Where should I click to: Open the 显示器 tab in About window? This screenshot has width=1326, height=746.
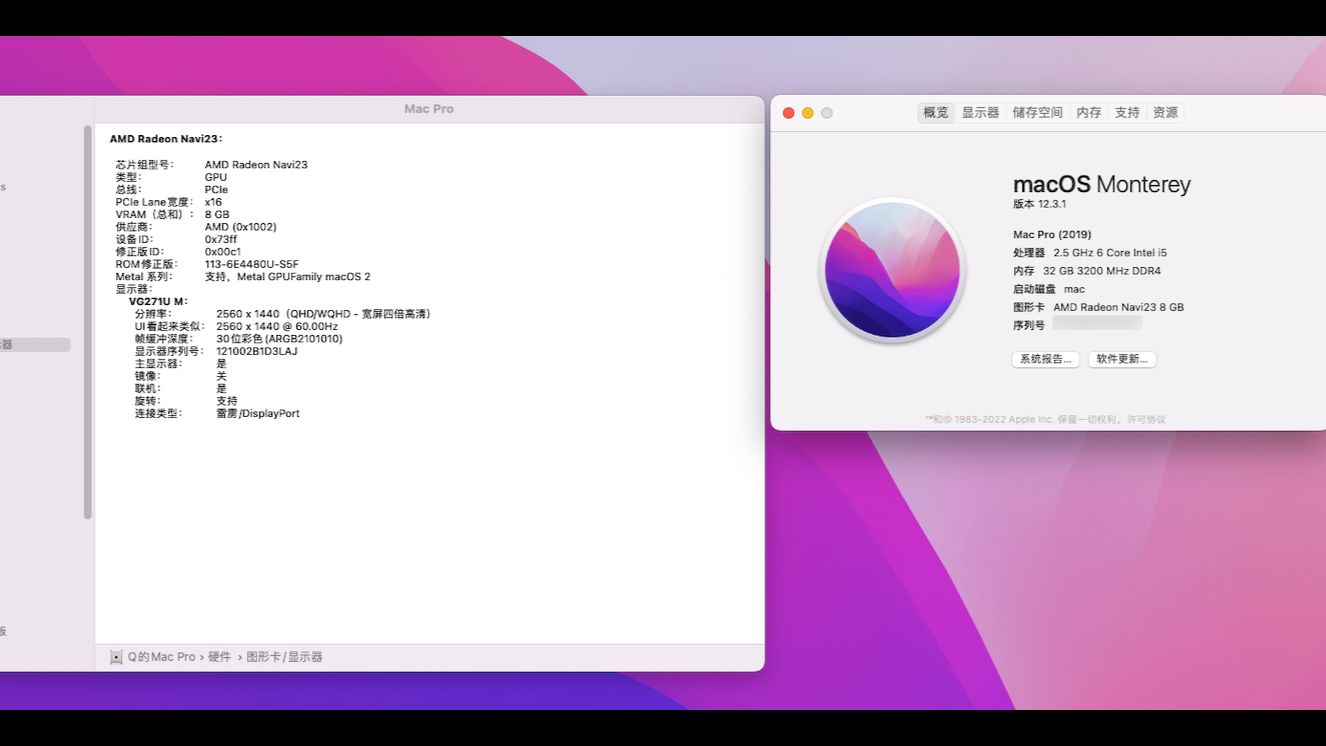coord(980,113)
